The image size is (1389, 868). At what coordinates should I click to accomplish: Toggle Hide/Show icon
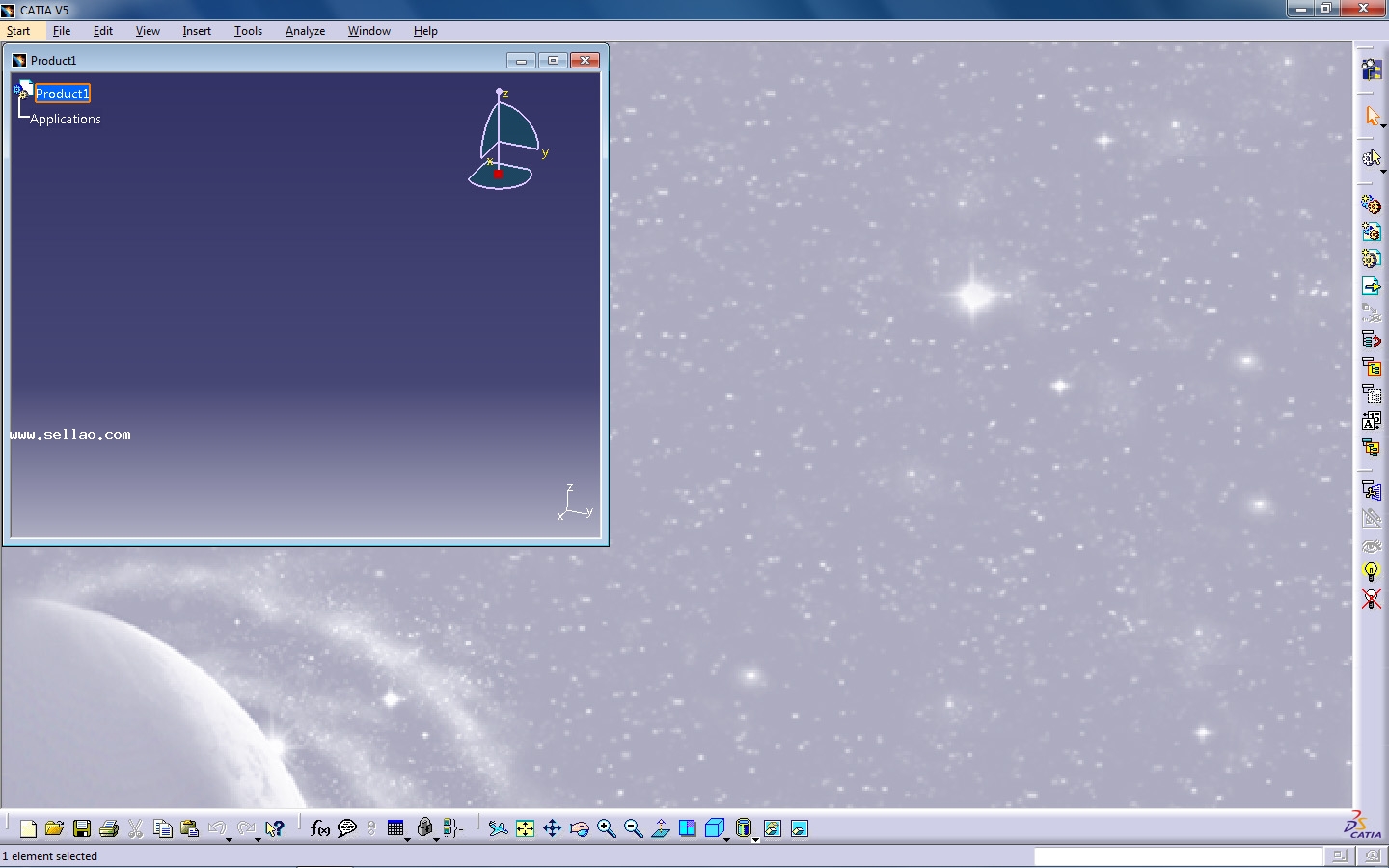tap(773, 828)
